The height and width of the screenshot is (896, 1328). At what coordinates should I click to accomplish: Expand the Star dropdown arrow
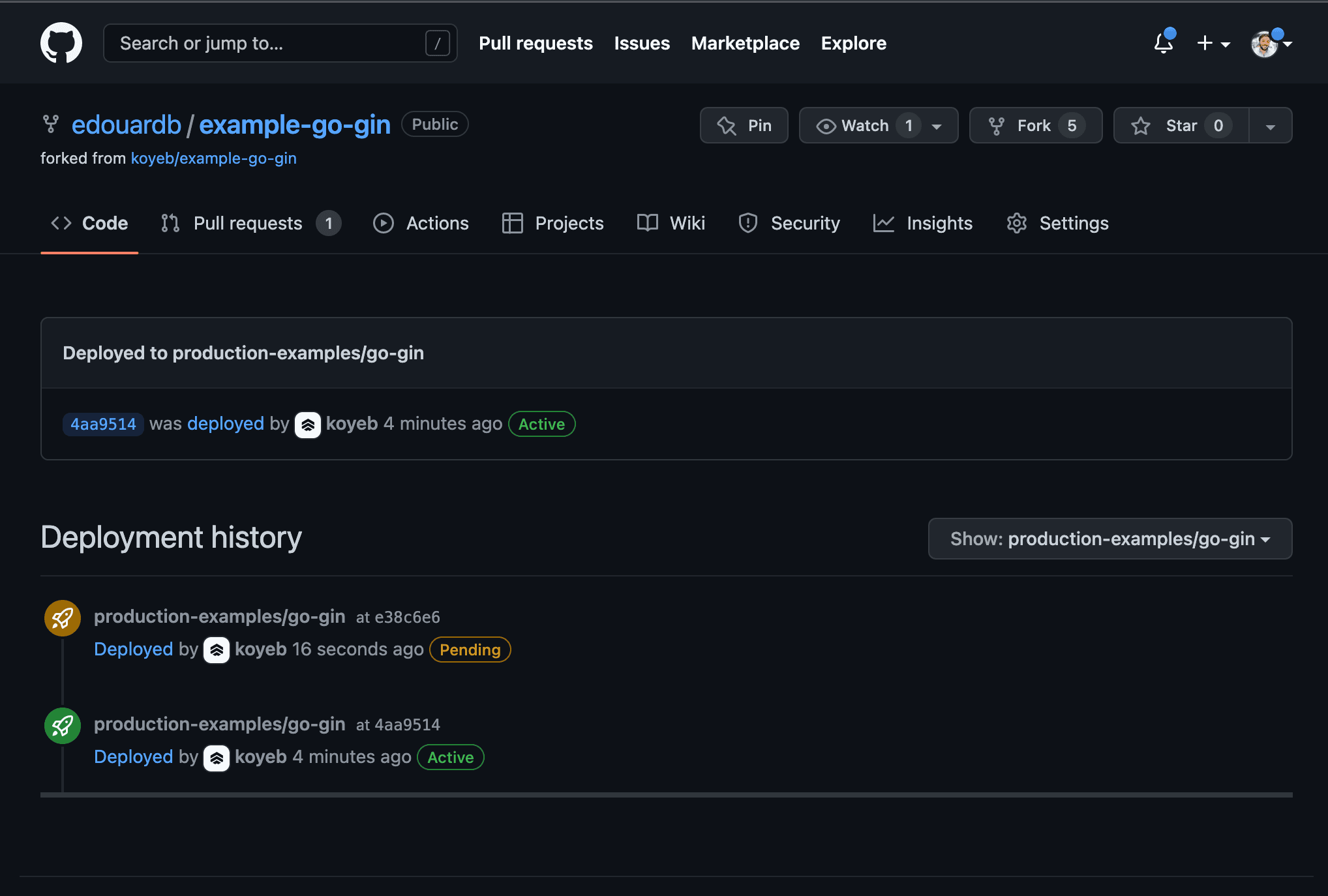[x=1269, y=125]
